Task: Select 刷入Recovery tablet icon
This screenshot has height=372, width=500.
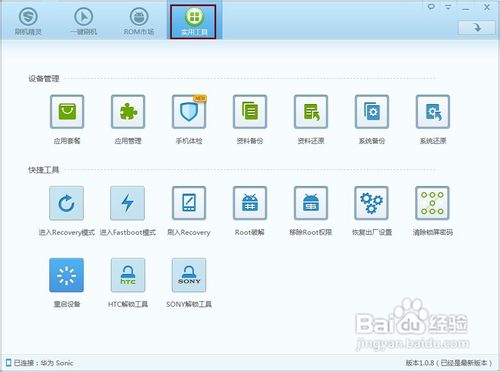Action: click(189, 203)
